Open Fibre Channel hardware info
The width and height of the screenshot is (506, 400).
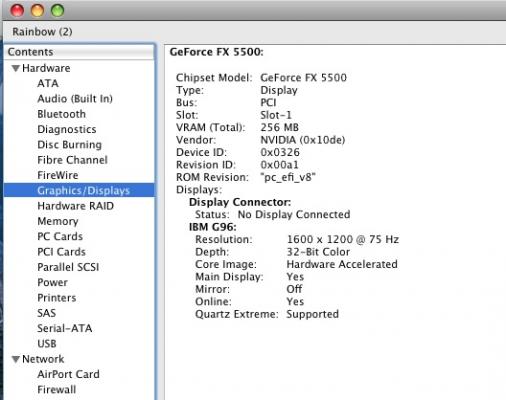[x=72, y=160]
